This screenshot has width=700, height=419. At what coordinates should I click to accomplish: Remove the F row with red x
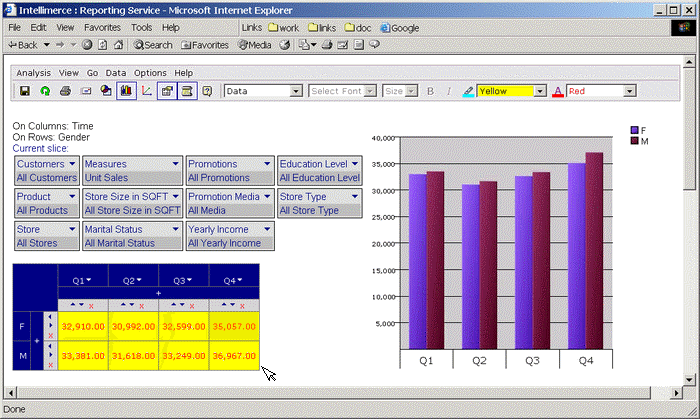click(x=50, y=336)
